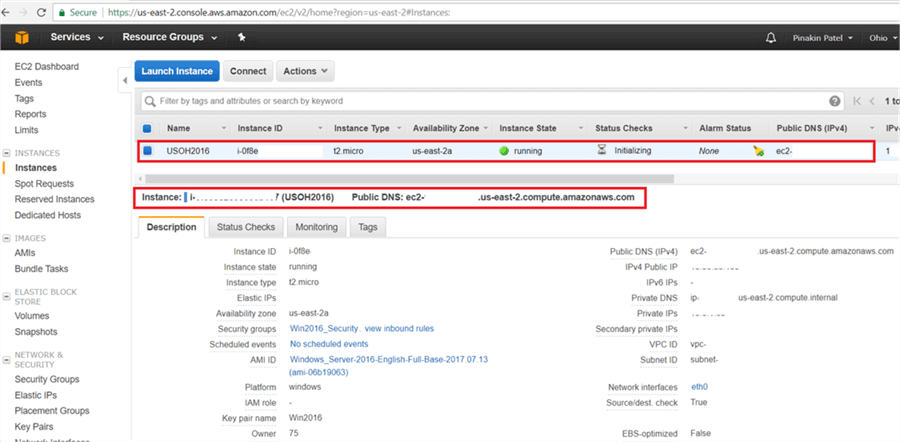This screenshot has height=442, width=900.
Task: Open EC2 Dashboard in sidebar
Action: click(46, 67)
